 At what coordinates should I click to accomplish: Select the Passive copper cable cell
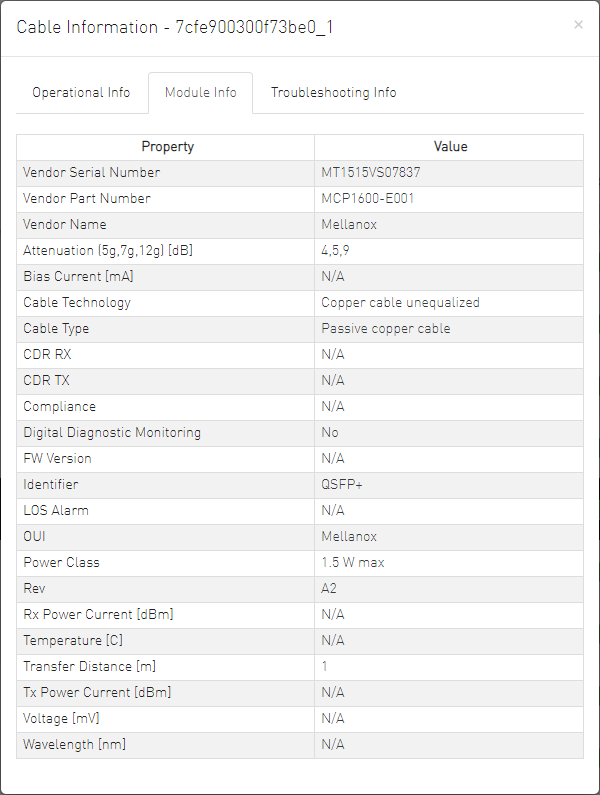point(385,329)
